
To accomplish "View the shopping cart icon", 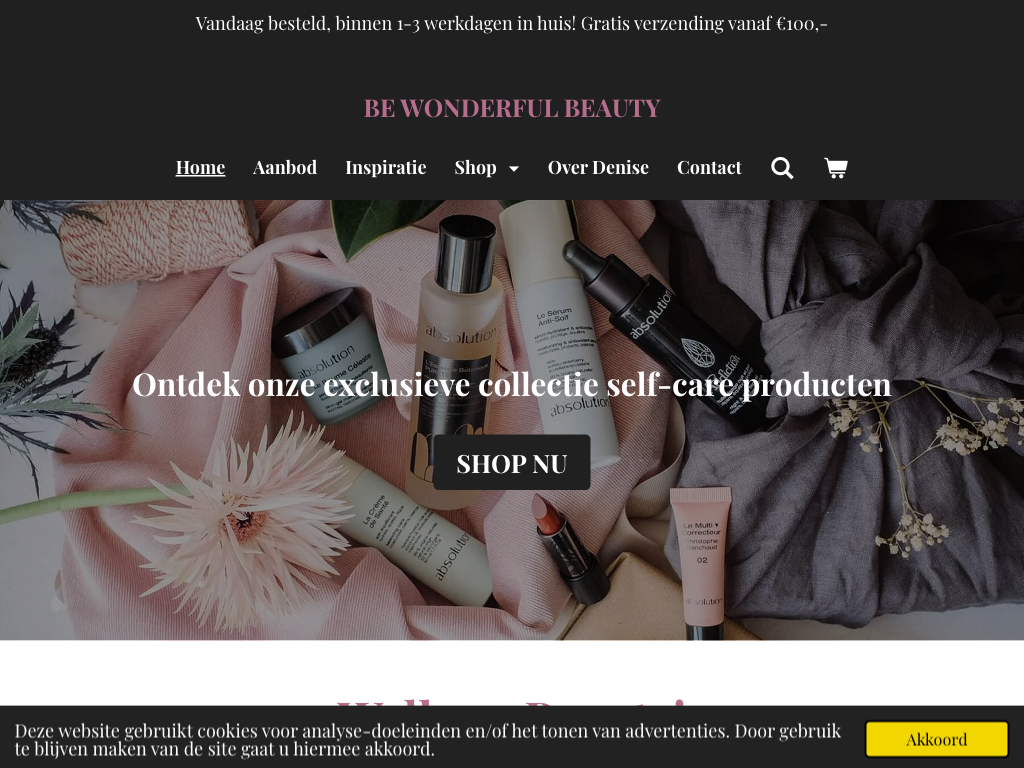I will (x=836, y=168).
